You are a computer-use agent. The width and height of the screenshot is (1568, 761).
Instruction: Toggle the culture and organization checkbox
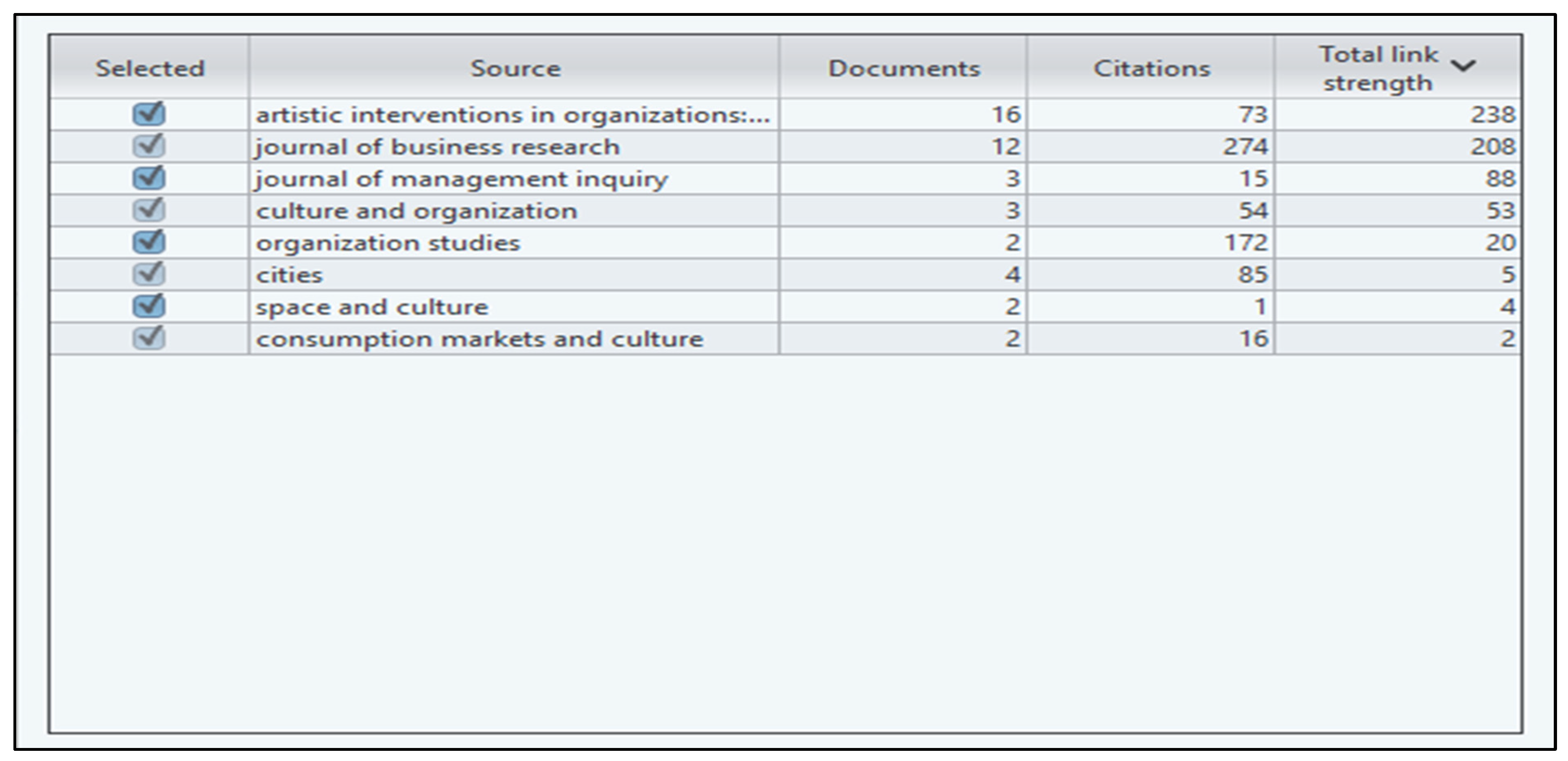click(x=148, y=211)
